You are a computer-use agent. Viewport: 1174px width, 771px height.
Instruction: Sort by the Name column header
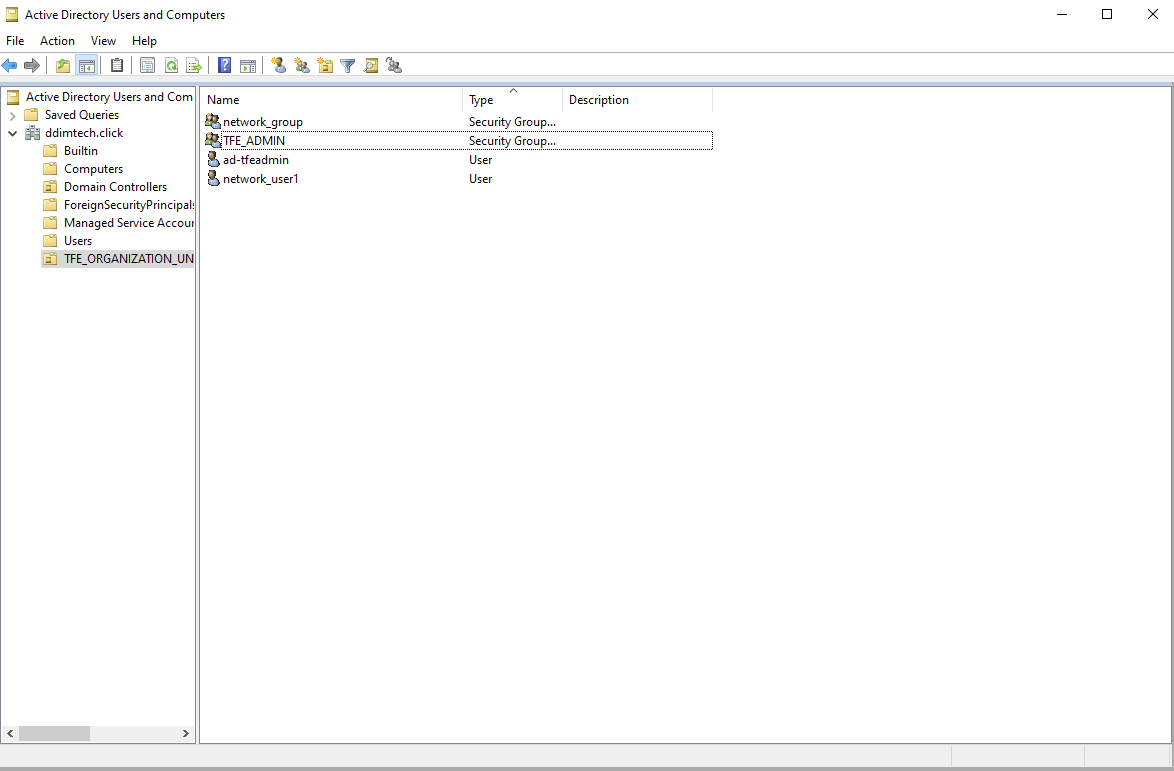click(x=332, y=100)
